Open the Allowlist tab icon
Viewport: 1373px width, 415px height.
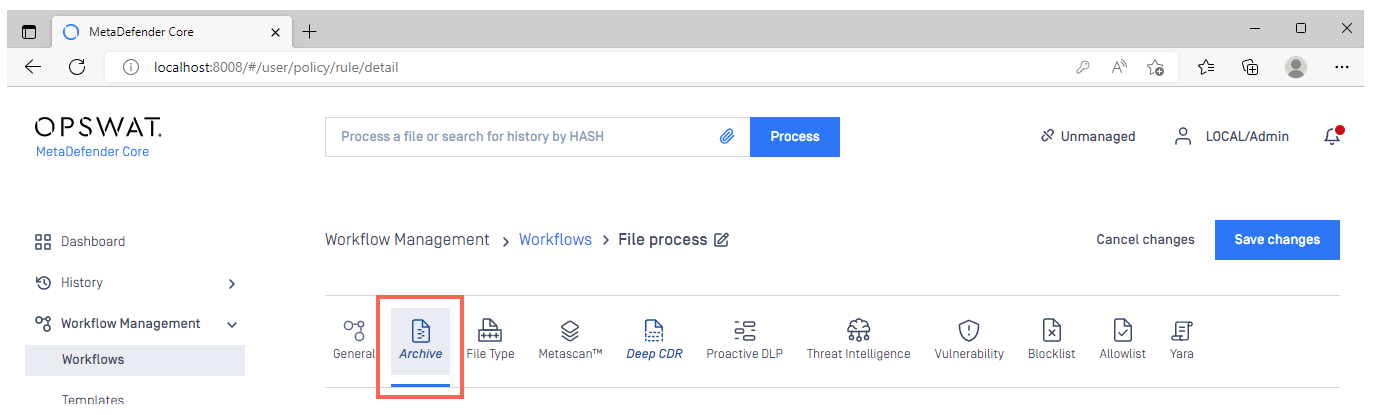click(x=1123, y=330)
